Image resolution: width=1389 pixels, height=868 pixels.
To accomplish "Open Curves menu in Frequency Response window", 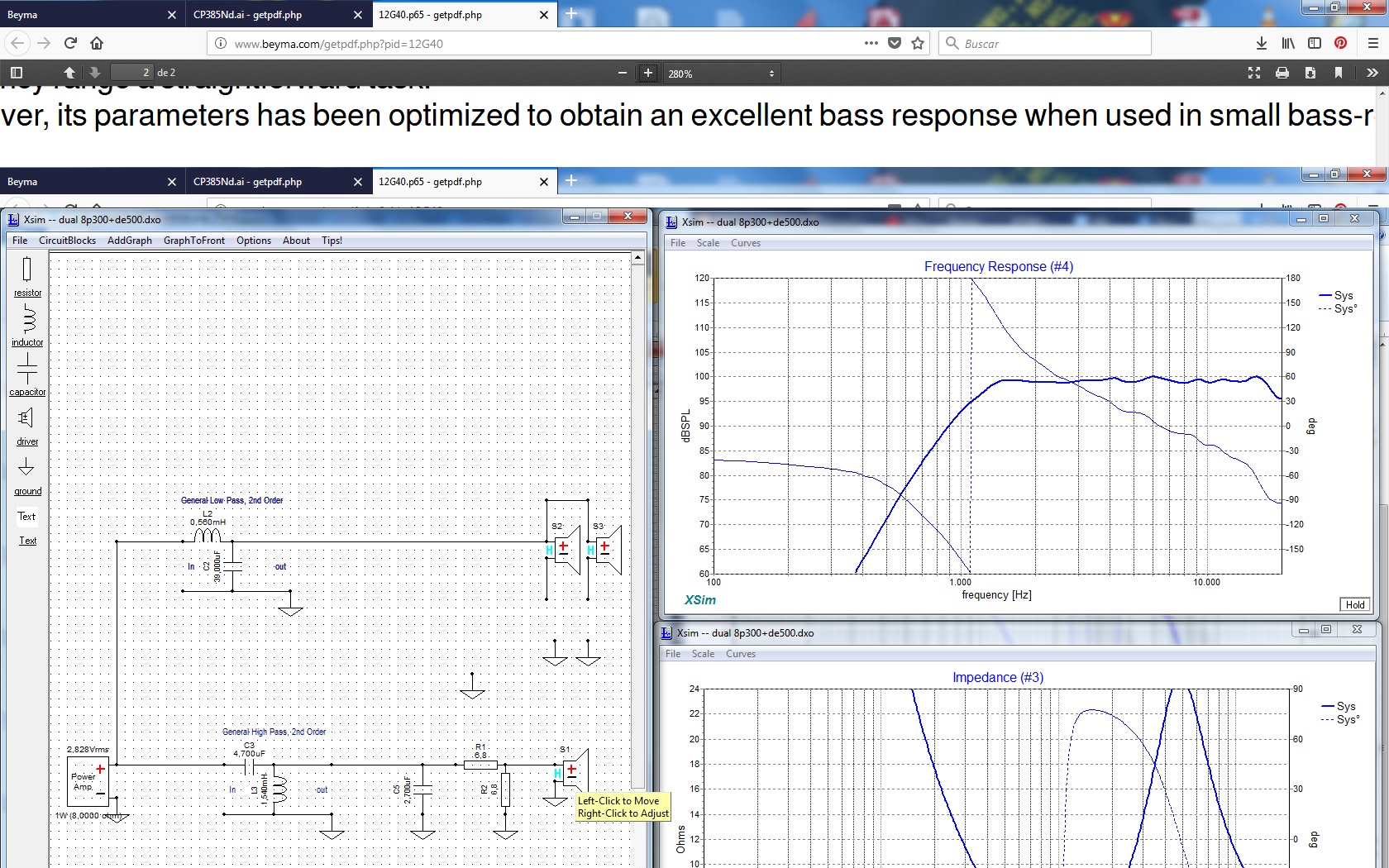I will (746, 243).
